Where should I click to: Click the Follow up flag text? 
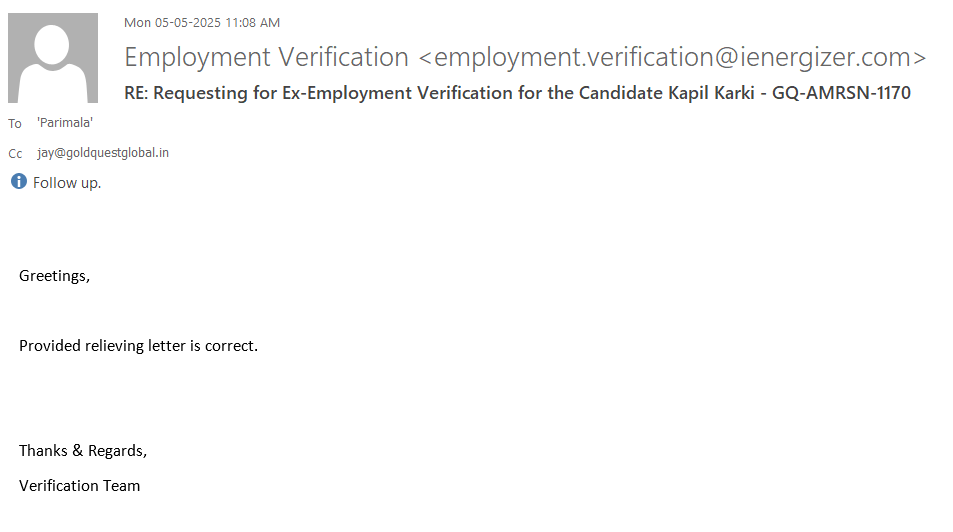[x=67, y=183]
